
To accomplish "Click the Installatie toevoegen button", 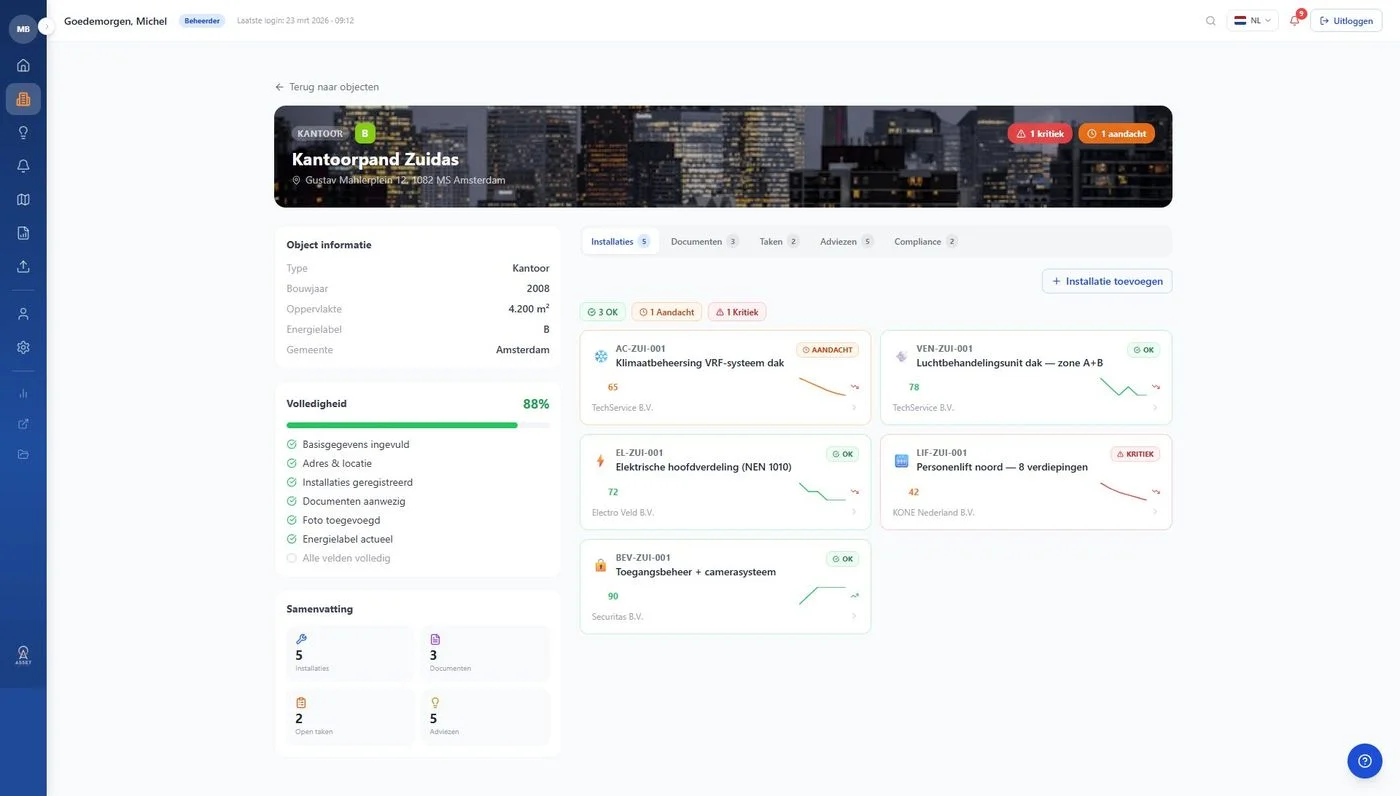I will click(x=1106, y=281).
